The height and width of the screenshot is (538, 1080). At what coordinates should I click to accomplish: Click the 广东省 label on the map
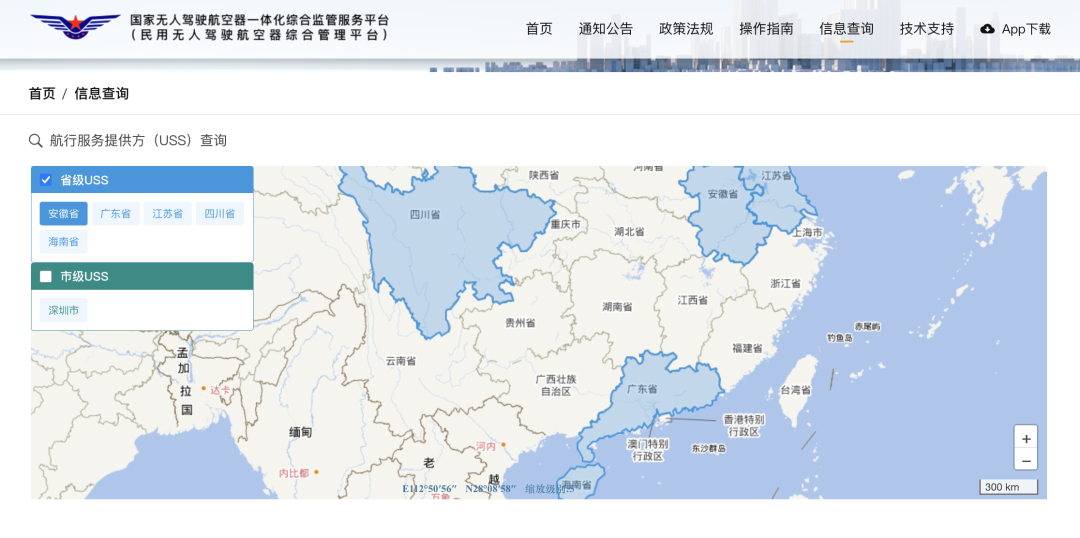(642, 389)
